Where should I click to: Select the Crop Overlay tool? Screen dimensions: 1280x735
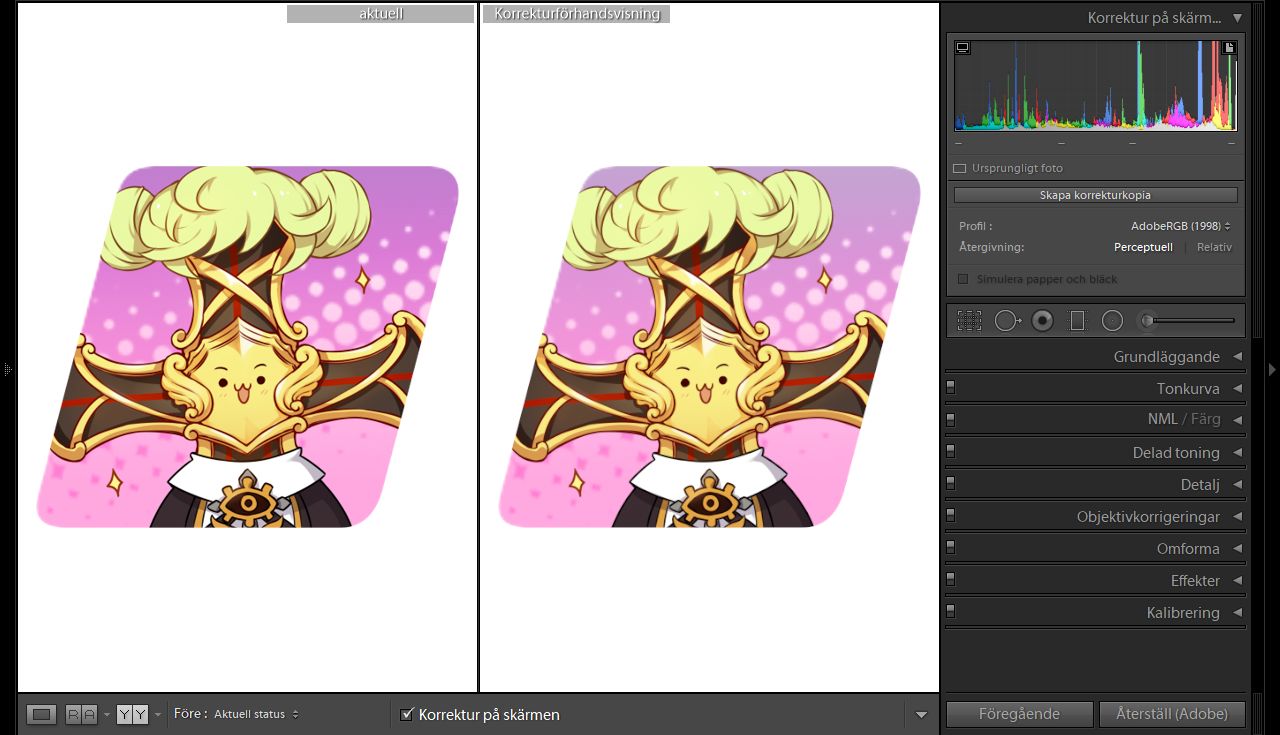(x=969, y=321)
